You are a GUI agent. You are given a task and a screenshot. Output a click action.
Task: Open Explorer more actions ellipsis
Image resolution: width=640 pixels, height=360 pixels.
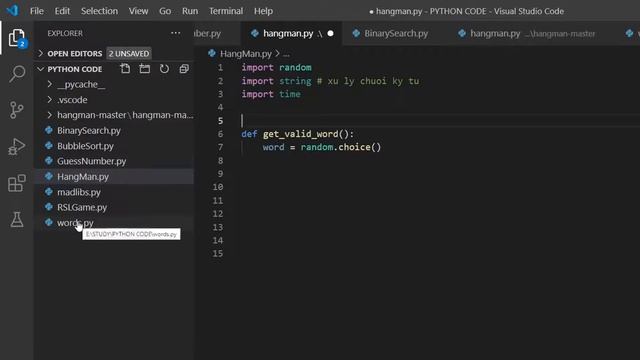[176, 33]
